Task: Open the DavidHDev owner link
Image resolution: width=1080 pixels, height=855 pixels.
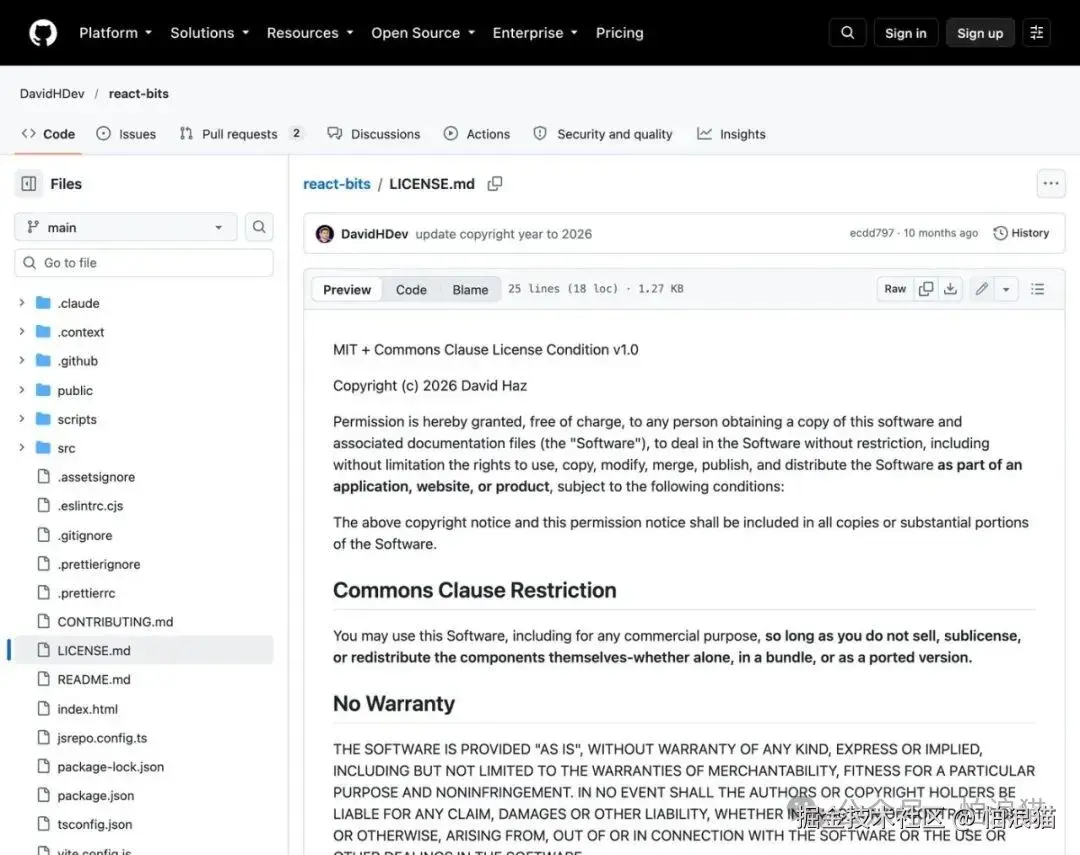Action: (x=52, y=94)
